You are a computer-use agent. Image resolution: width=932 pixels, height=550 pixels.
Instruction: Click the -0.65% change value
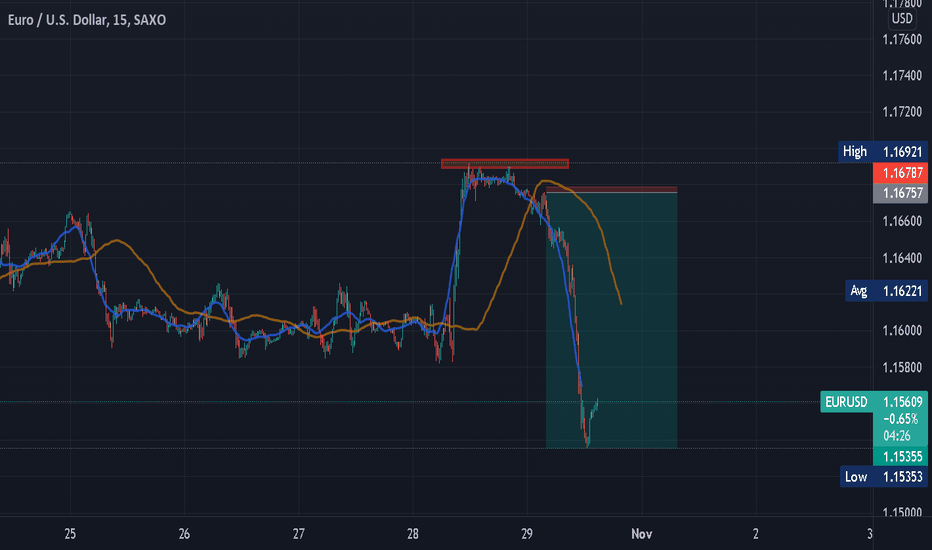click(900, 419)
